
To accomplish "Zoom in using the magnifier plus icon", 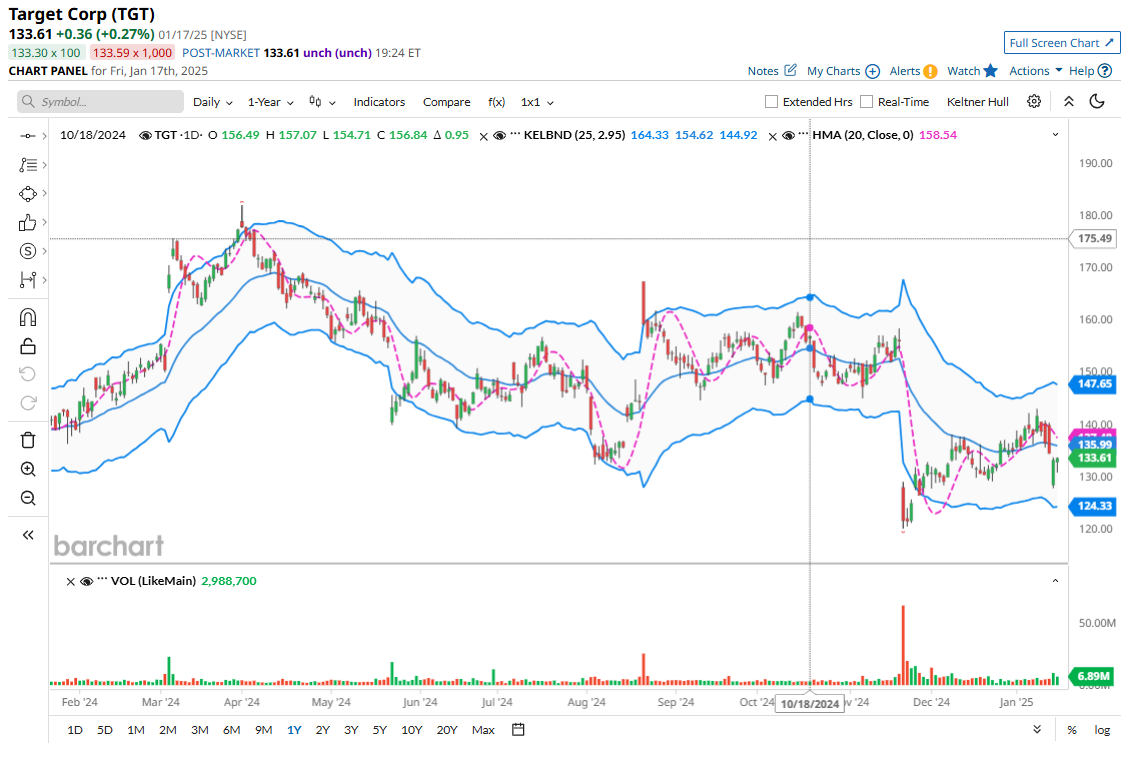I will (28, 469).
